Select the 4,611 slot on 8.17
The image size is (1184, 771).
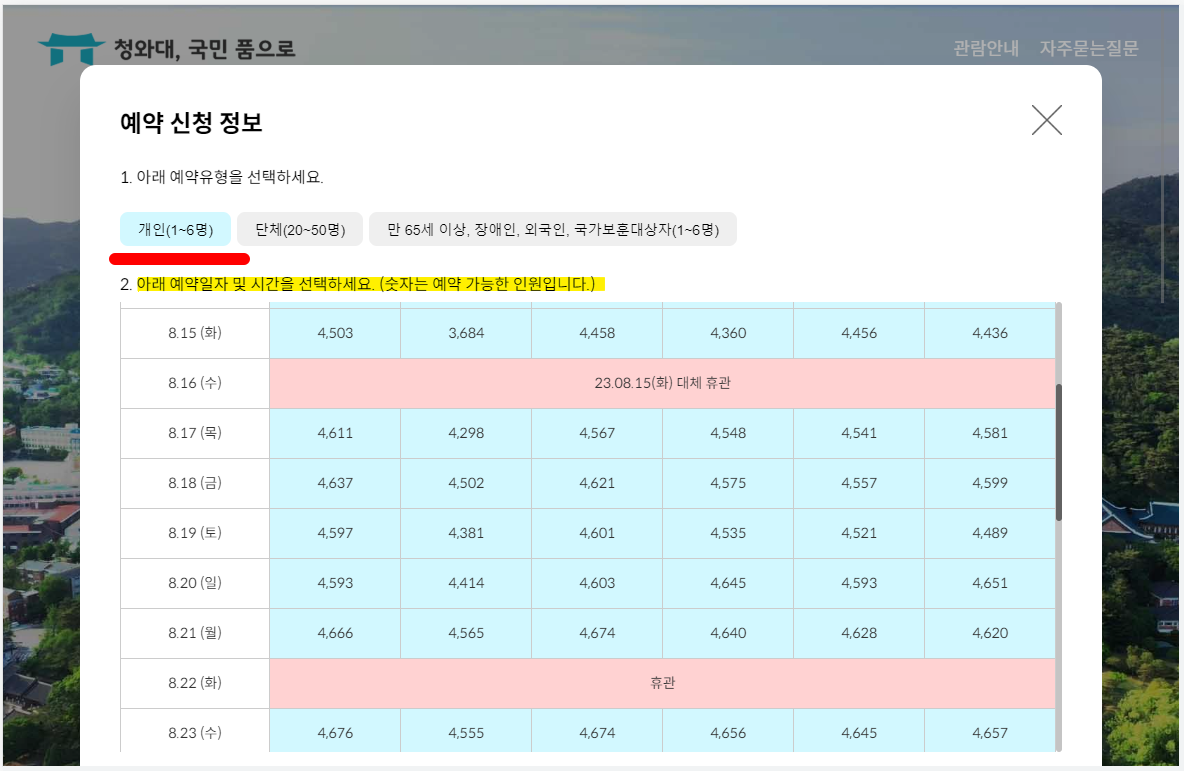[334, 432]
